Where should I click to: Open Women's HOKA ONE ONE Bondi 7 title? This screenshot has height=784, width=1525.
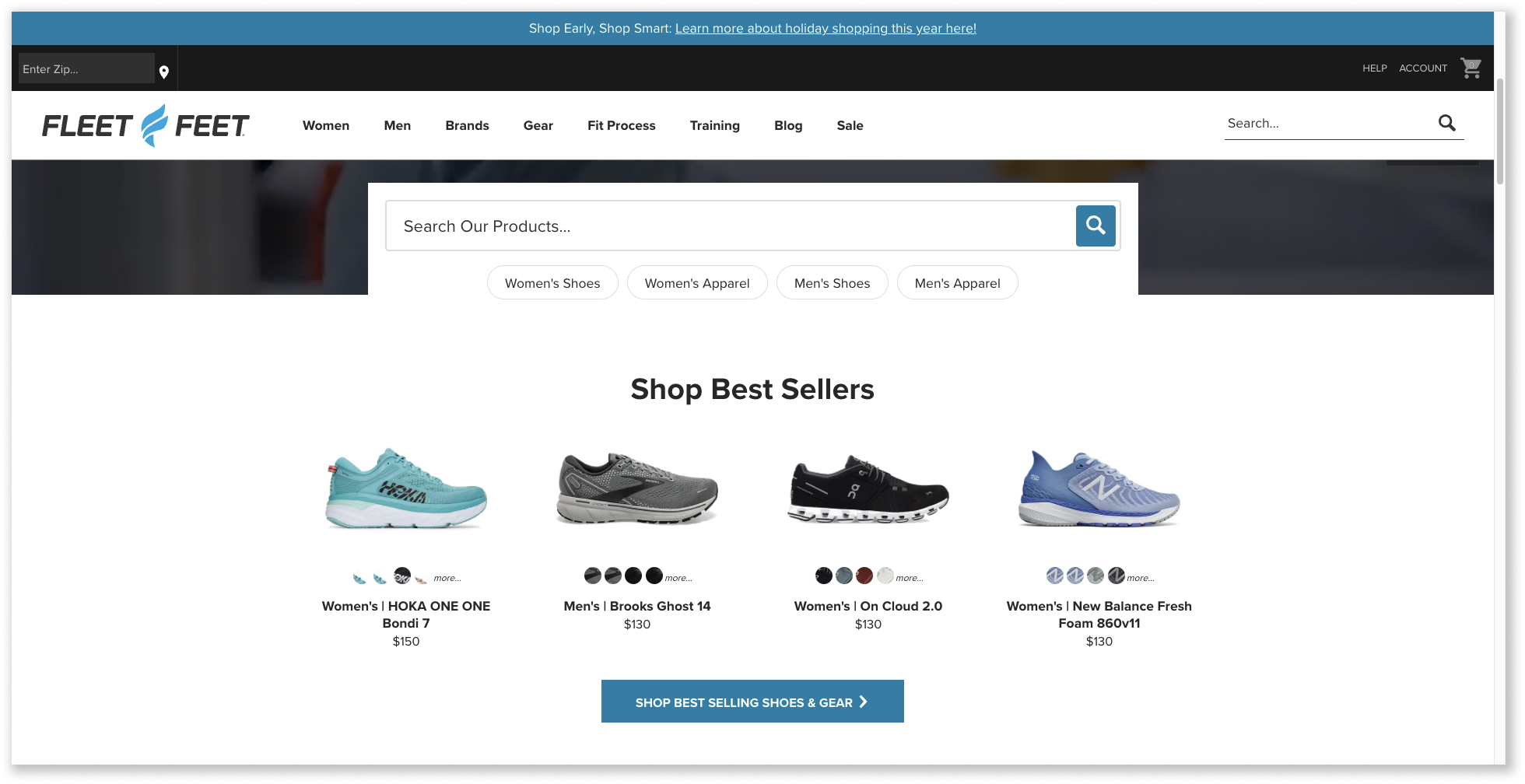click(x=406, y=614)
